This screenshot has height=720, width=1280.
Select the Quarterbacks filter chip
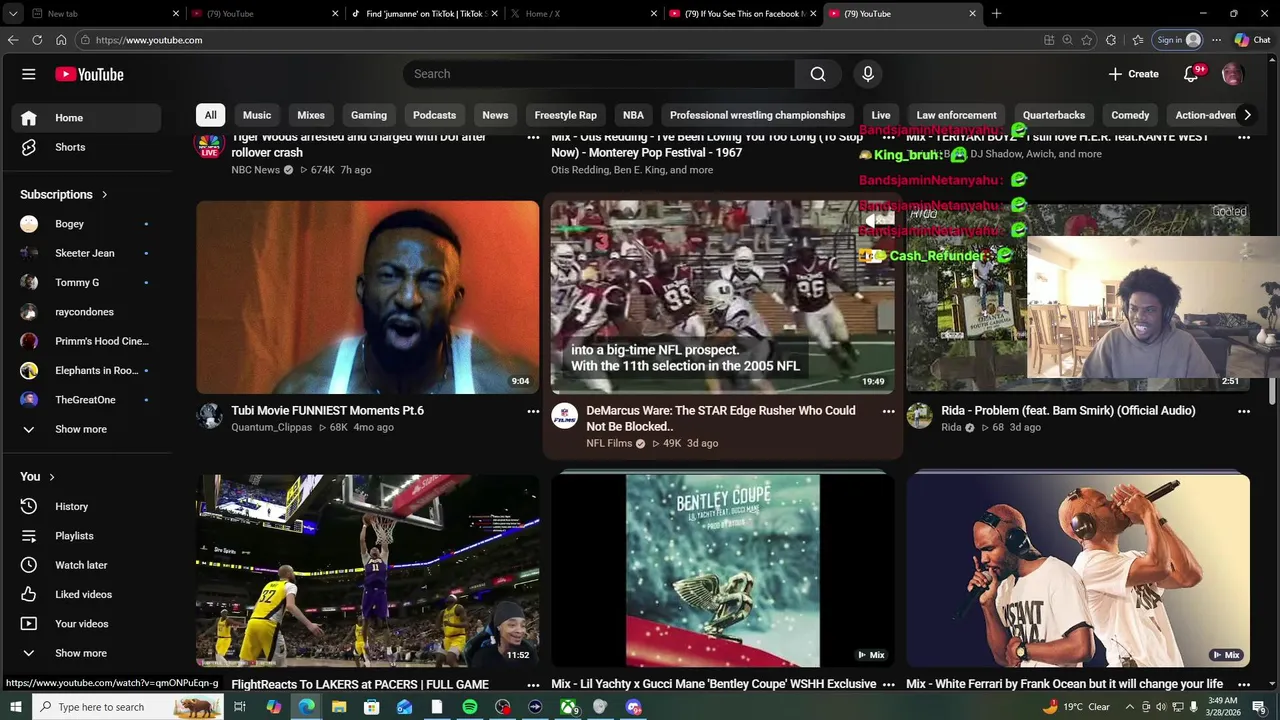coord(1054,115)
